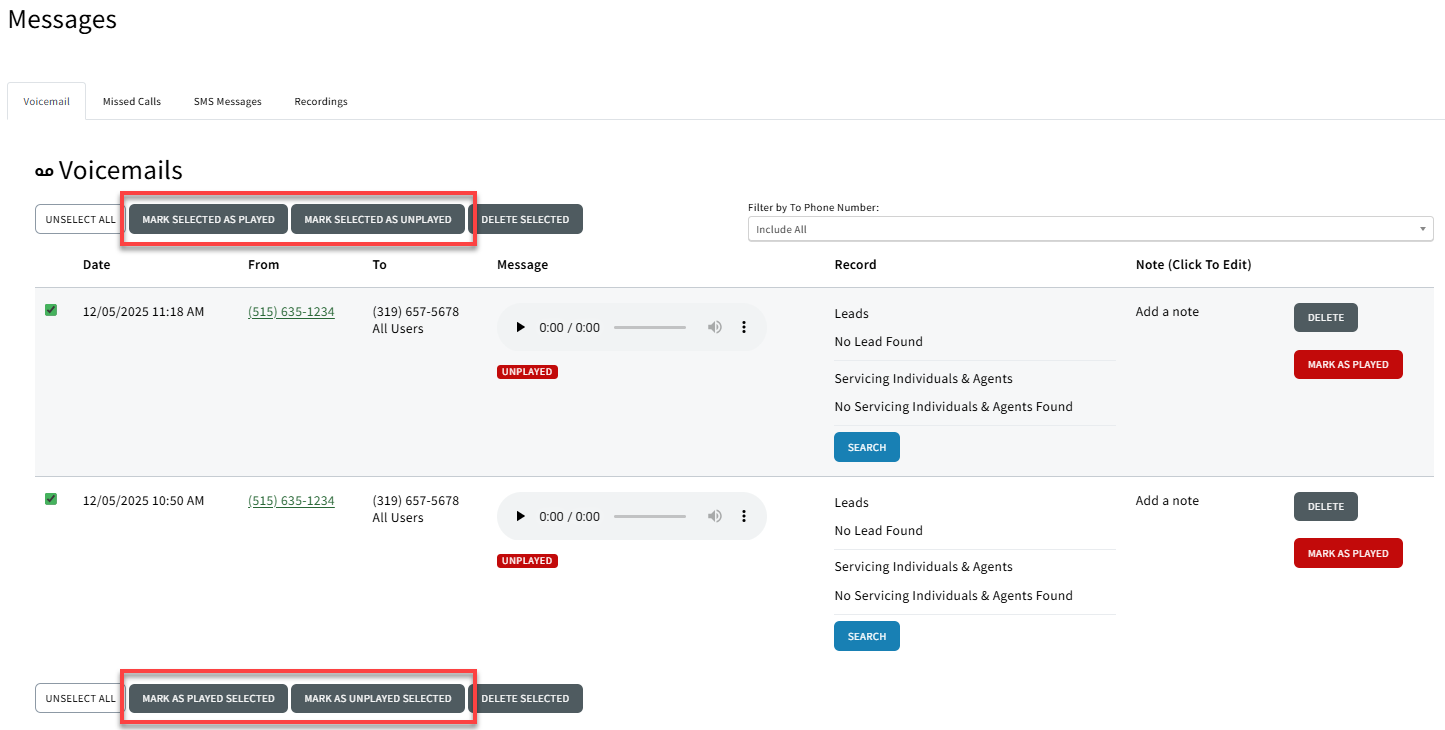Uncheck the 11:18 AM voicemail checkbox

point(51,310)
